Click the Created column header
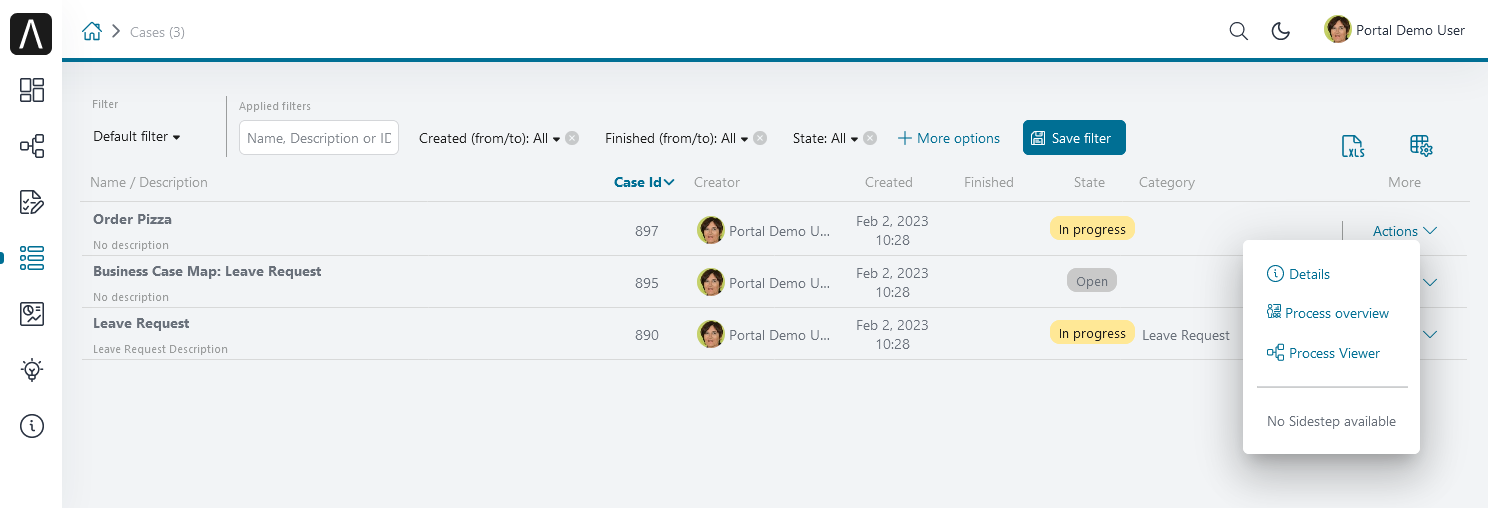The width and height of the screenshot is (1488, 508). tap(889, 182)
